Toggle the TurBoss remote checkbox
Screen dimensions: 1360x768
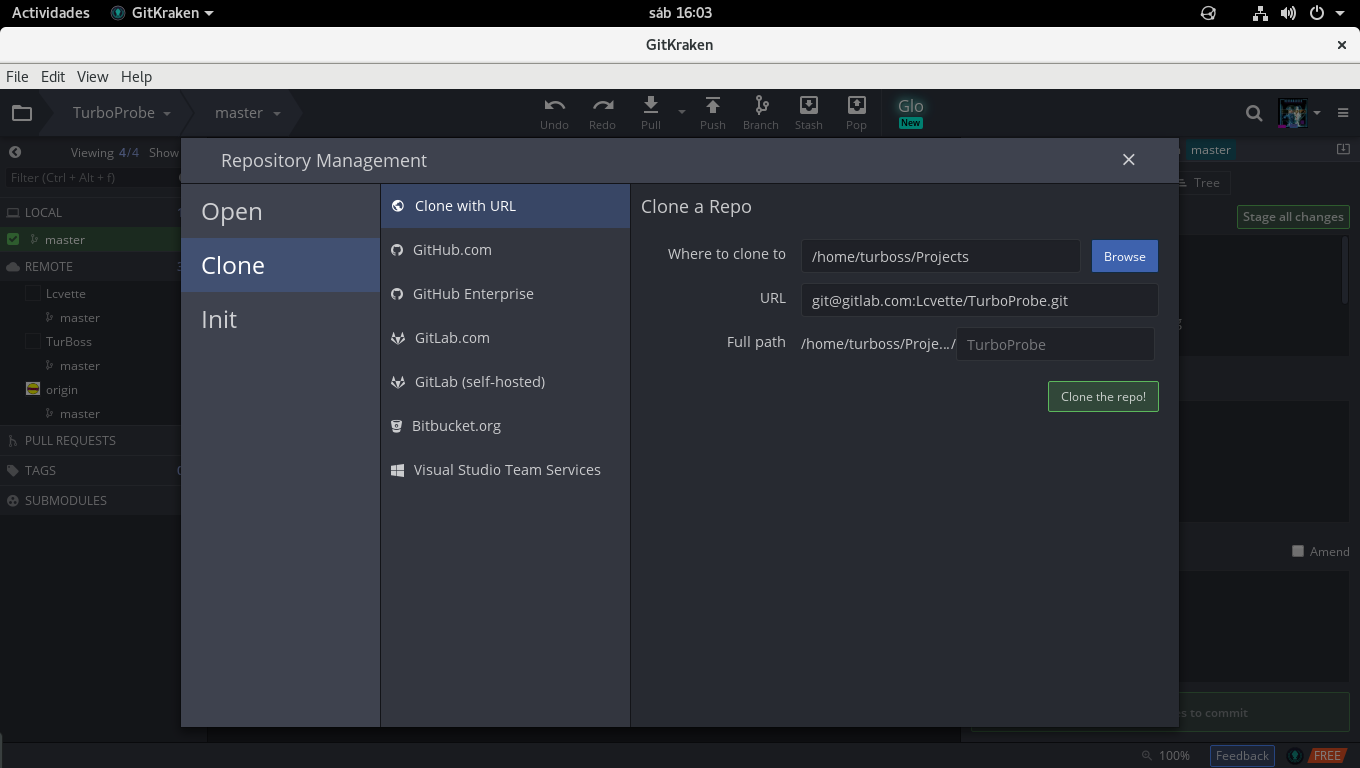pyautogui.click(x=33, y=341)
